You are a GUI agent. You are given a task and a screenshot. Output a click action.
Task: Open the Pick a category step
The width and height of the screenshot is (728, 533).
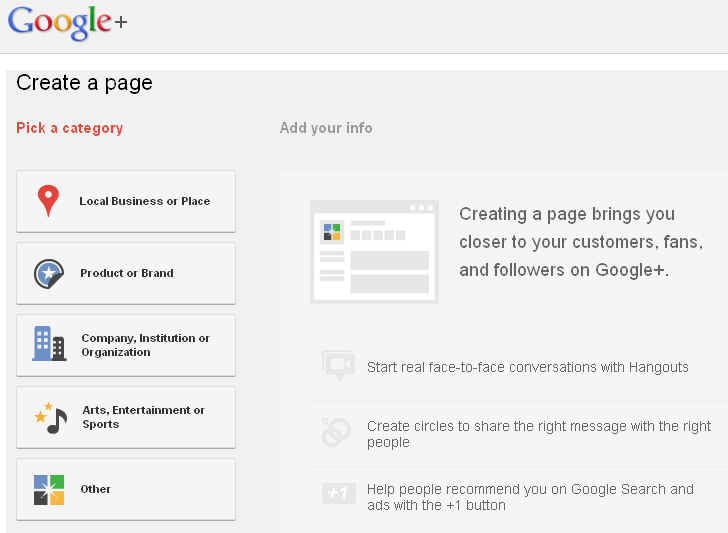[70, 128]
